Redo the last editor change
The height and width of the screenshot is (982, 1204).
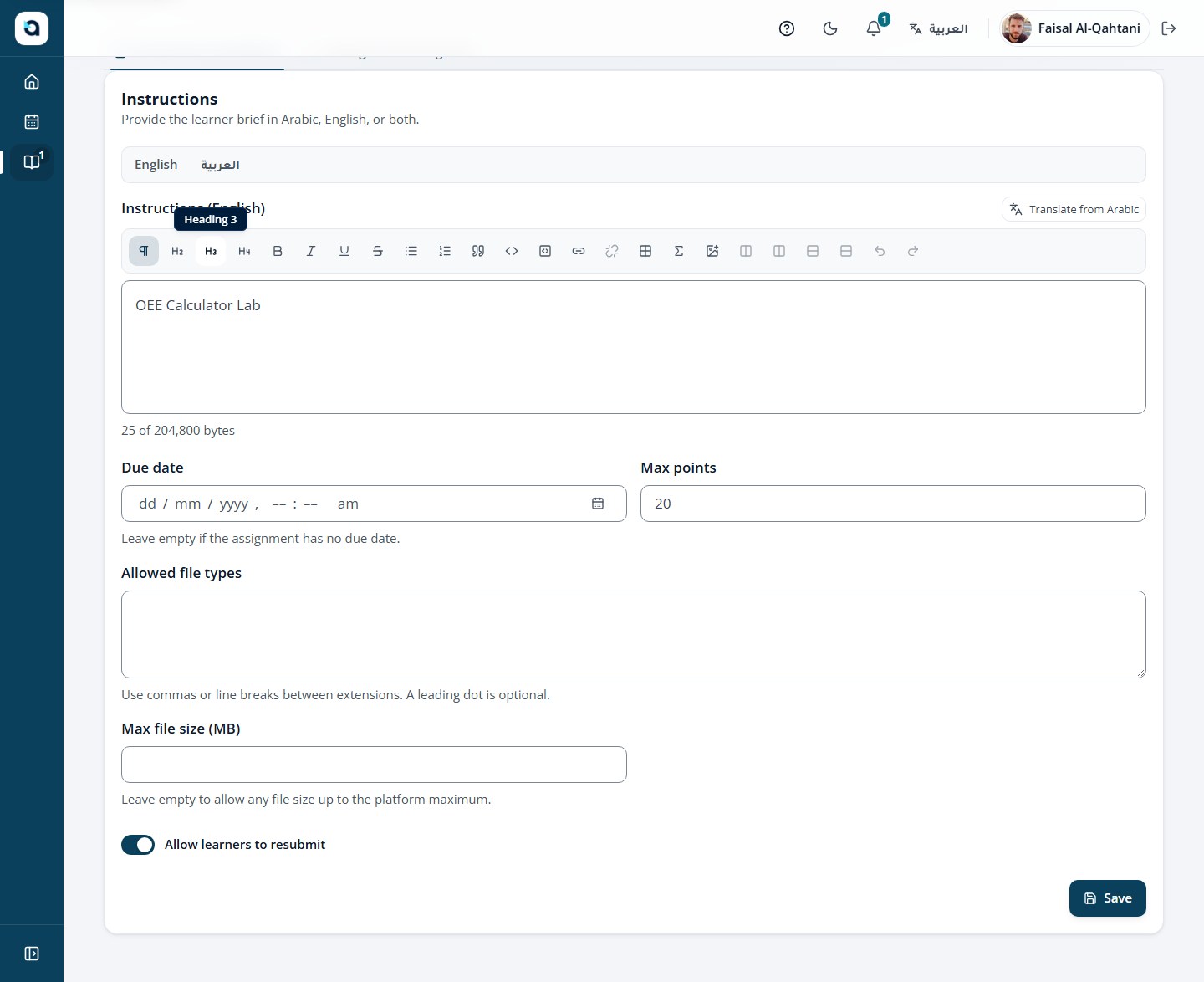tap(913, 251)
